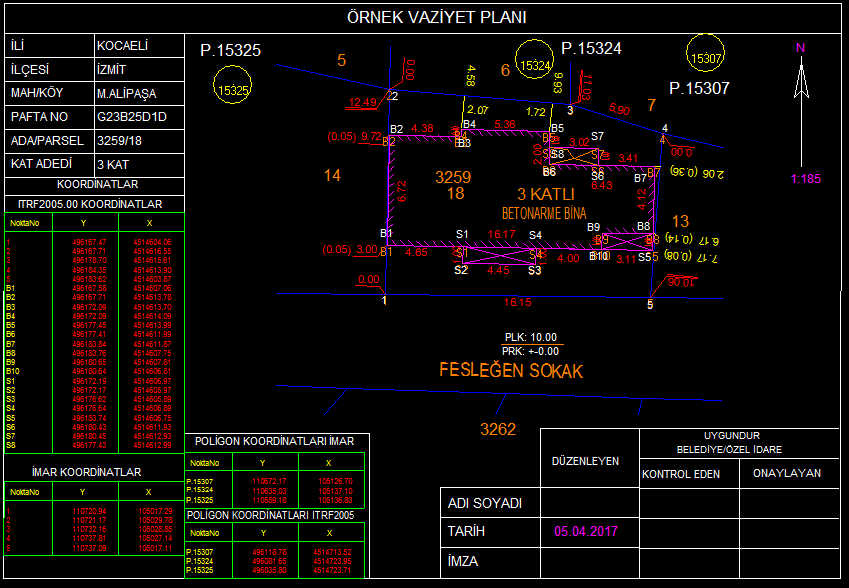The width and height of the screenshot is (849, 588).
Task: Click the "İLÇESİ" label
Action: pos(30,70)
